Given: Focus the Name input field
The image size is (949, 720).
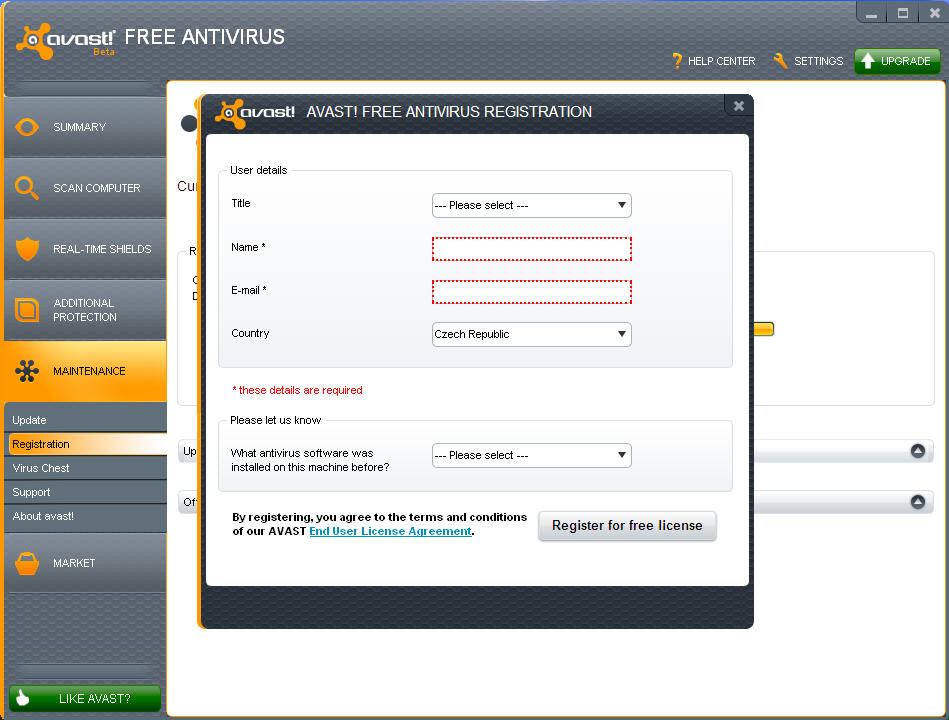Looking at the screenshot, I should pos(531,249).
